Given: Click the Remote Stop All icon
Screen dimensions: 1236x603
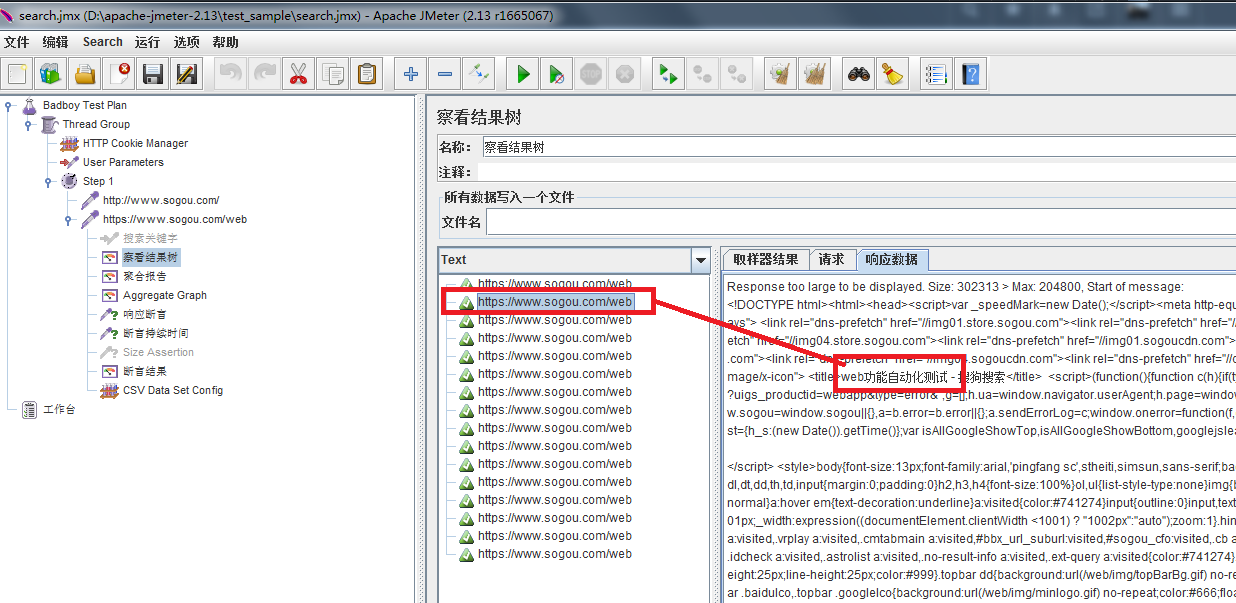Looking at the screenshot, I should click(x=703, y=74).
